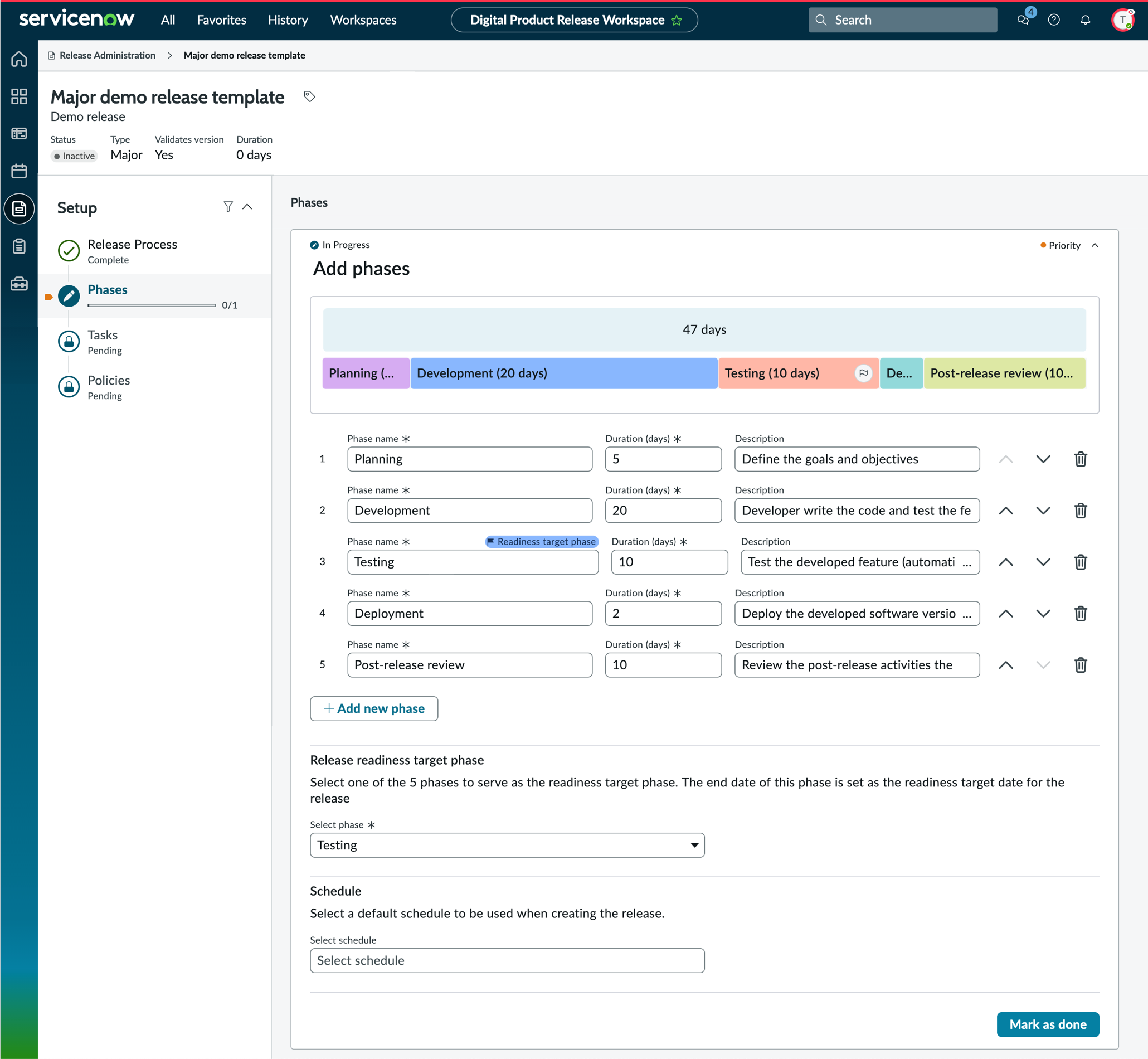
Task: Open the Home icon in left sidebar
Action: pyautogui.click(x=19, y=59)
